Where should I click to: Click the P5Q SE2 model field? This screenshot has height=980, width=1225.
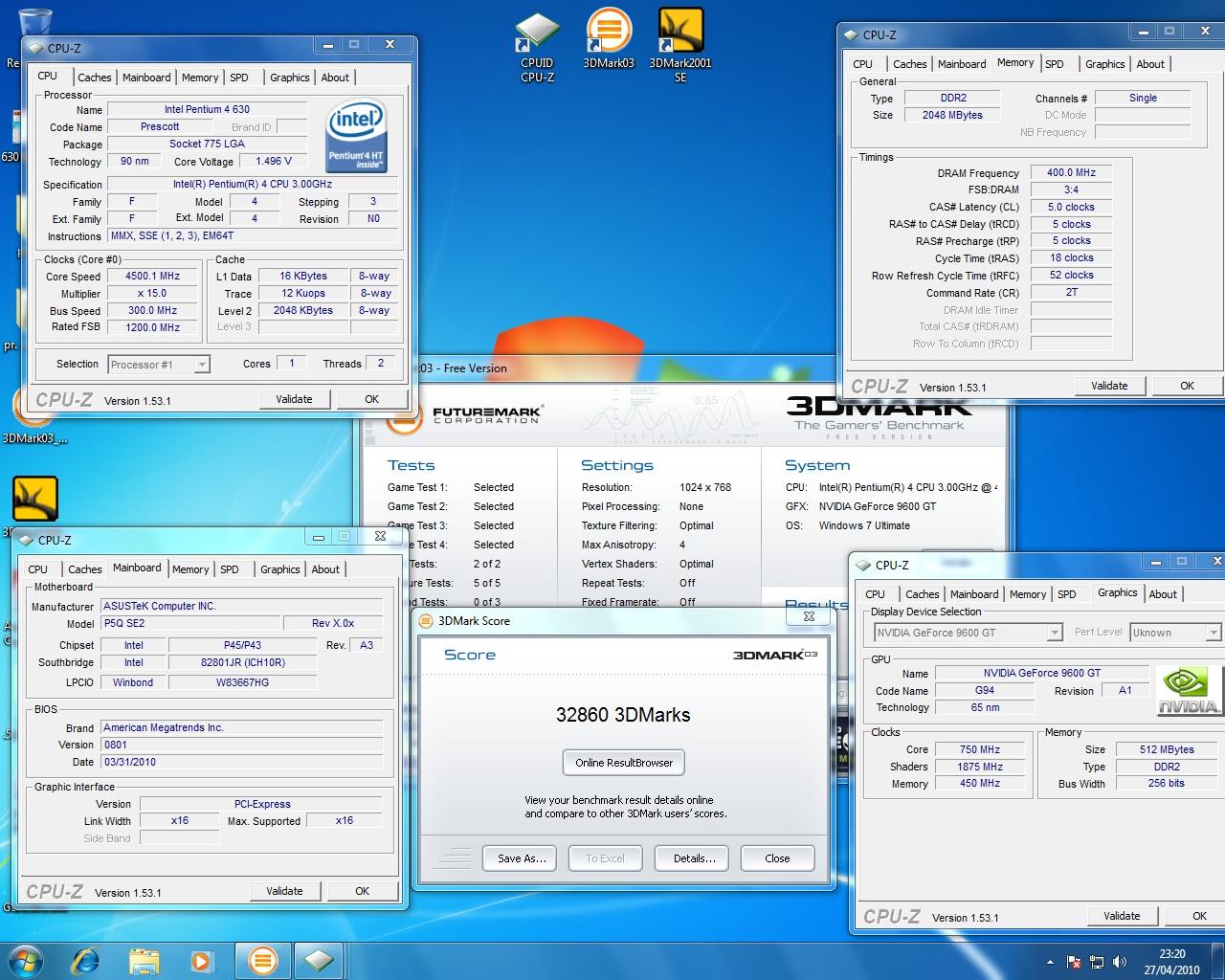point(189,623)
